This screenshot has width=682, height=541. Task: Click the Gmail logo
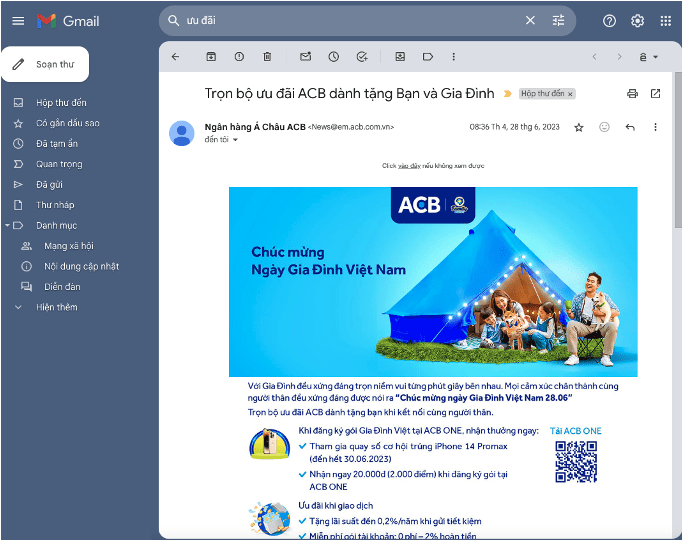[x=68, y=21]
